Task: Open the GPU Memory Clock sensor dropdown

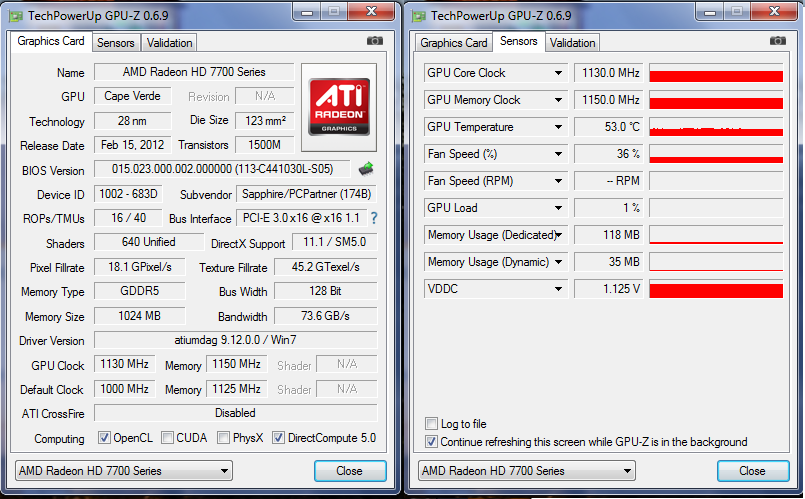Action: [x=558, y=100]
